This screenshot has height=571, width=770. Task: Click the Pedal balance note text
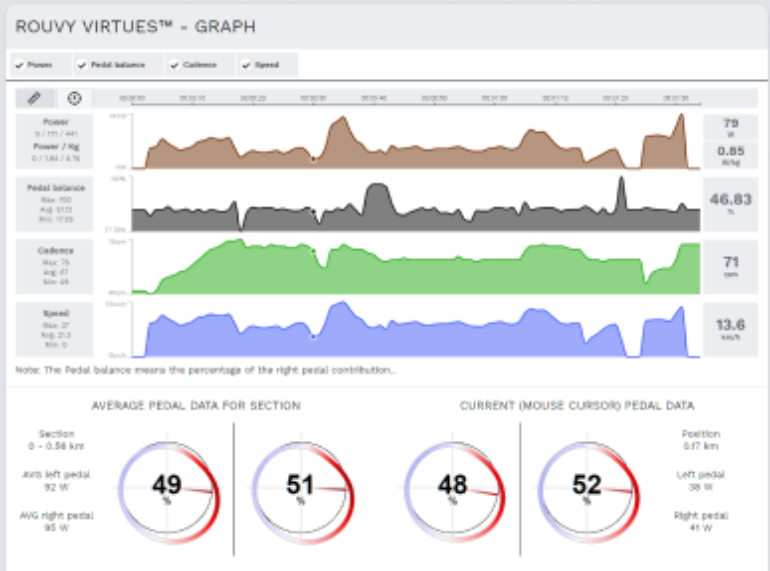coord(205,370)
